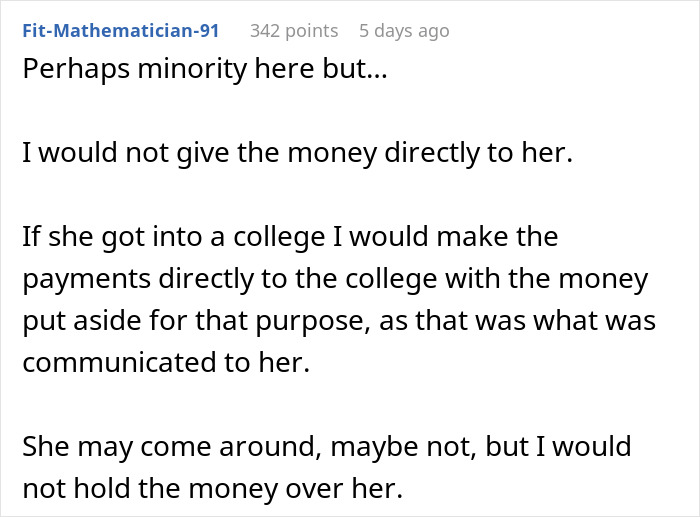Click the 5 days ago timestamp

click(404, 30)
